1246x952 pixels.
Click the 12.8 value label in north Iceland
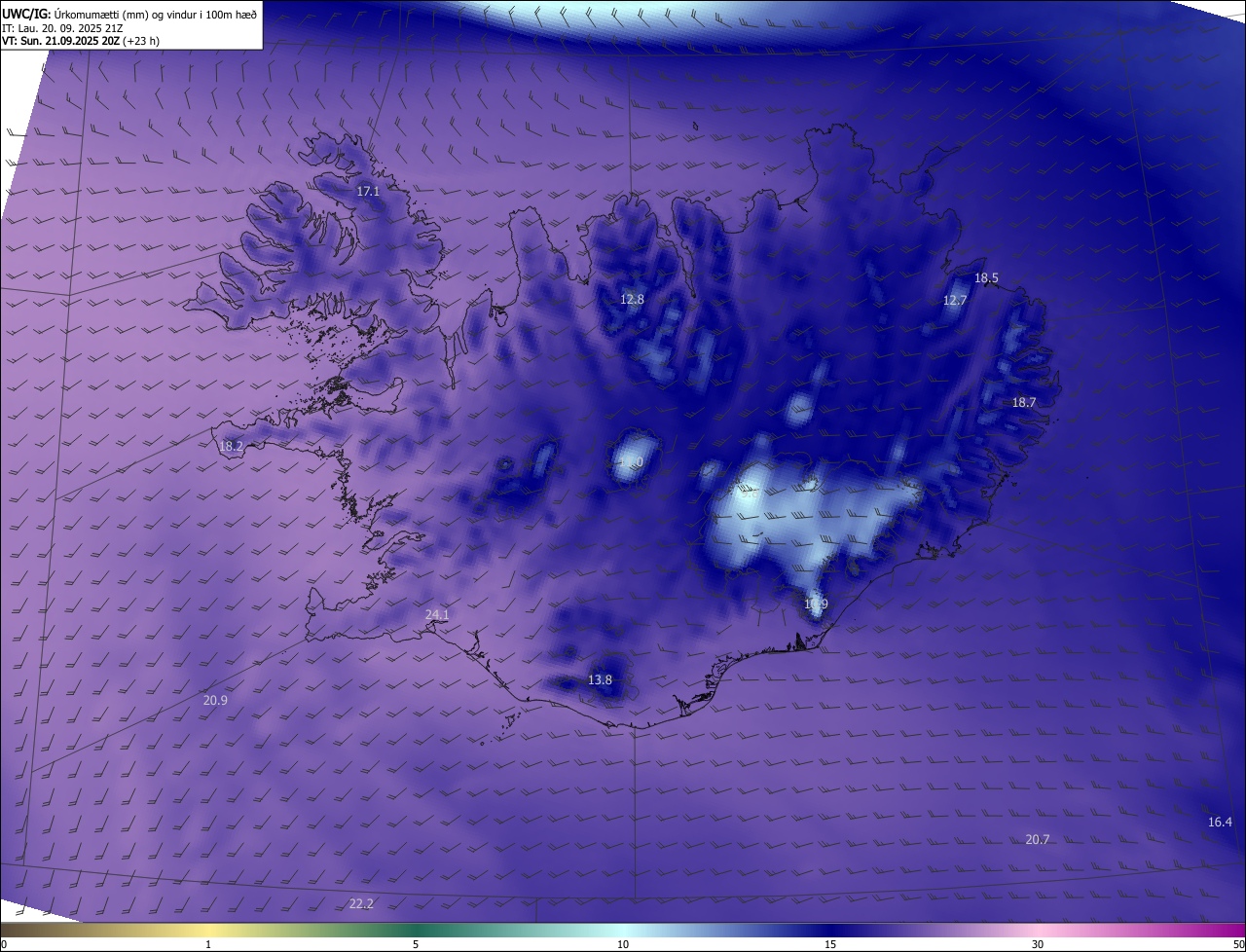[x=632, y=299]
